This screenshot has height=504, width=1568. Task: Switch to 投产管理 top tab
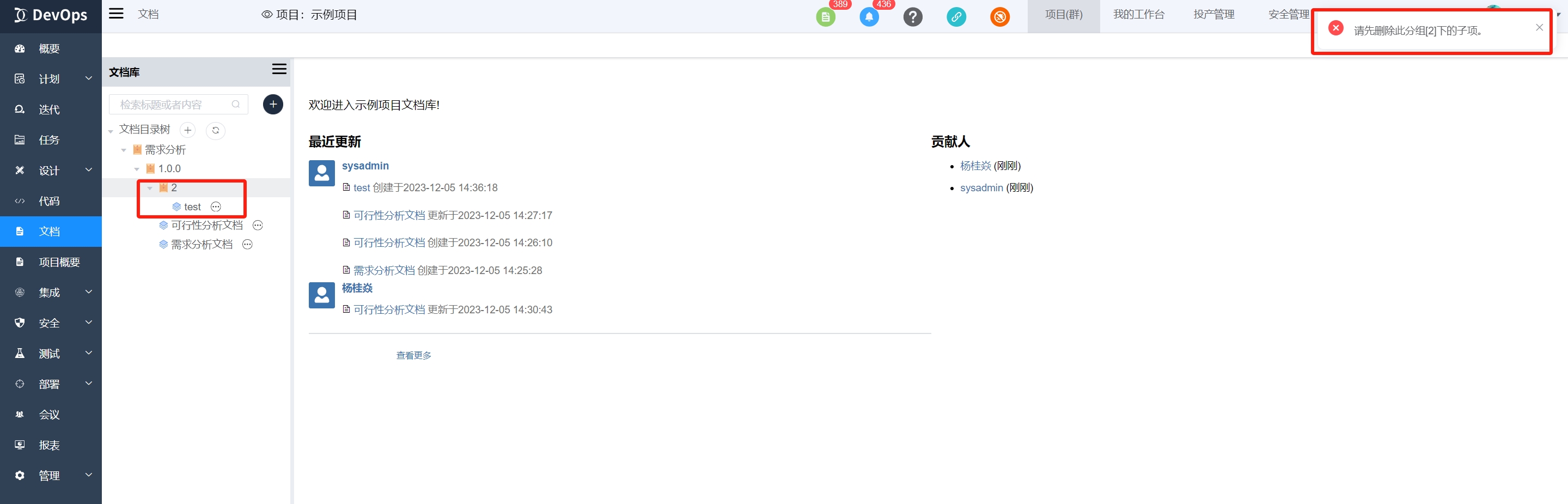[1214, 15]
